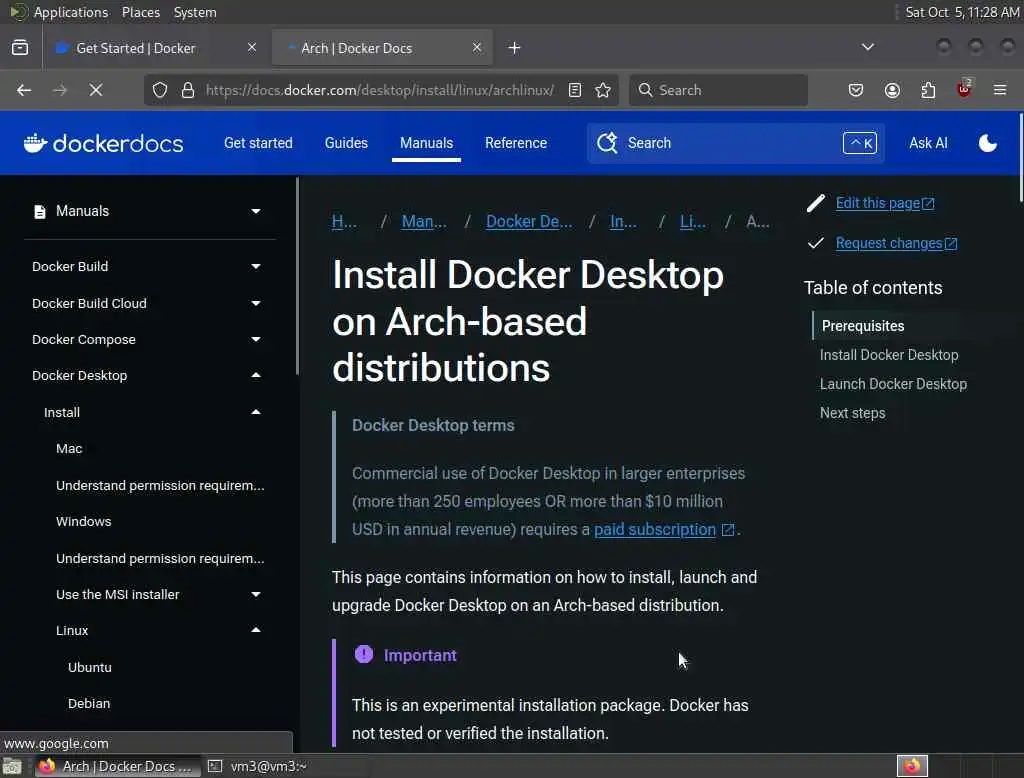1024x778 pixels.
Task: Open Guides in docs navbar
Action: pyautogui.click(x=346, y=143)
